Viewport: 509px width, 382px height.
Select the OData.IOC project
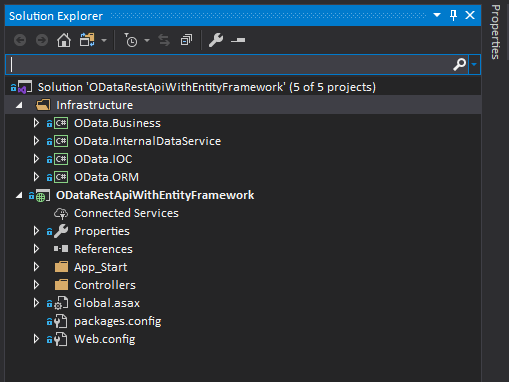point(103,159)
